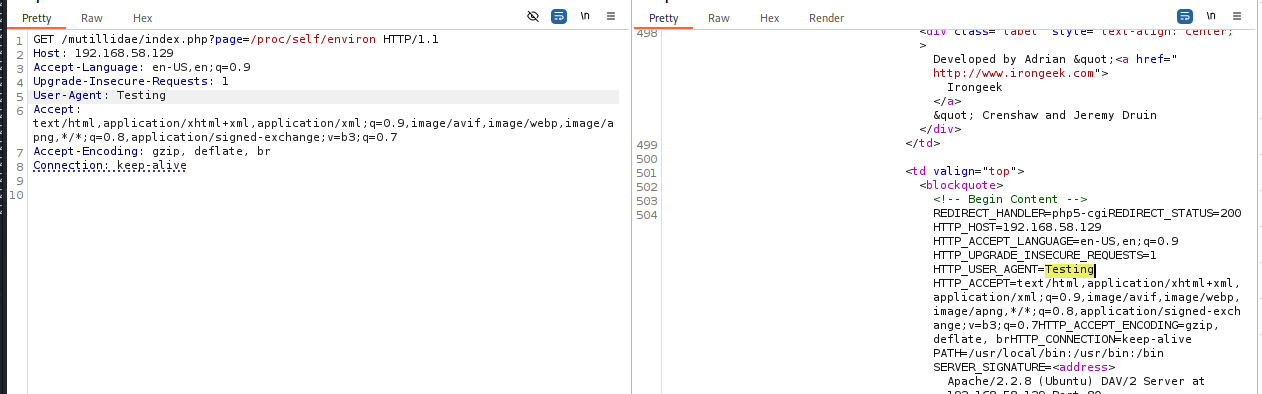Open response panel hamburger options menu

click(x=1236, y=17)
